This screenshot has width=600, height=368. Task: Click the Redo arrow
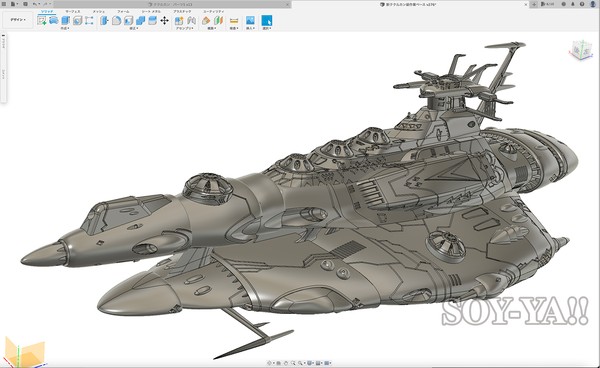click(x=46, y=4)
